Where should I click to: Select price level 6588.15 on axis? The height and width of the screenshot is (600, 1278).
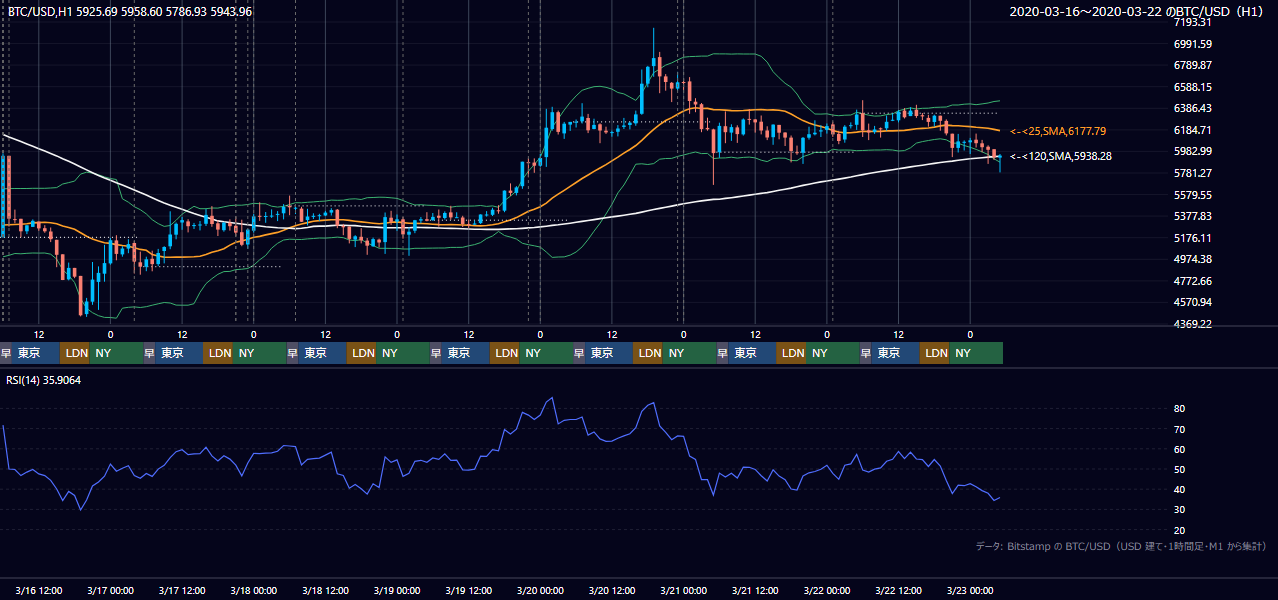coord(1192,87)
